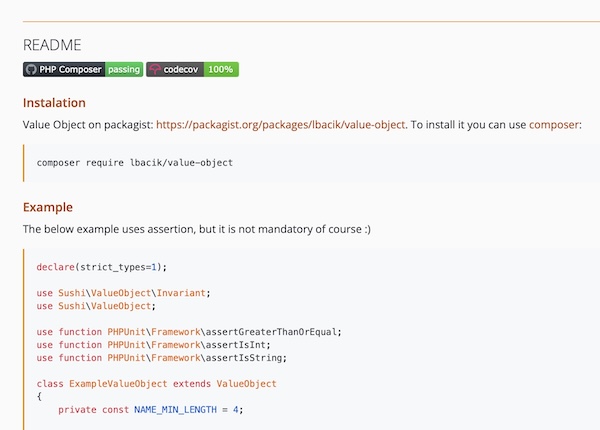Screen dimensions: 600x430
Task: Follow the "composer" hyperlink in the install text
Action: (552, 125)
